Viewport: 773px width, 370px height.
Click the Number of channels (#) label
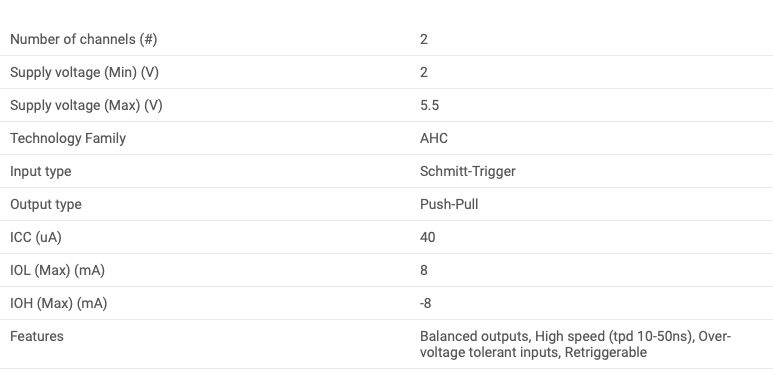pos(83,39)
